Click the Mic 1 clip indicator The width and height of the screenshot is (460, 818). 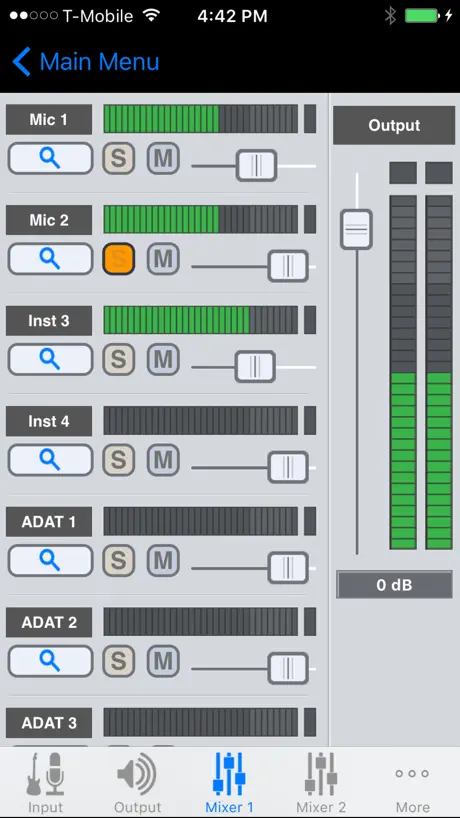310,119
